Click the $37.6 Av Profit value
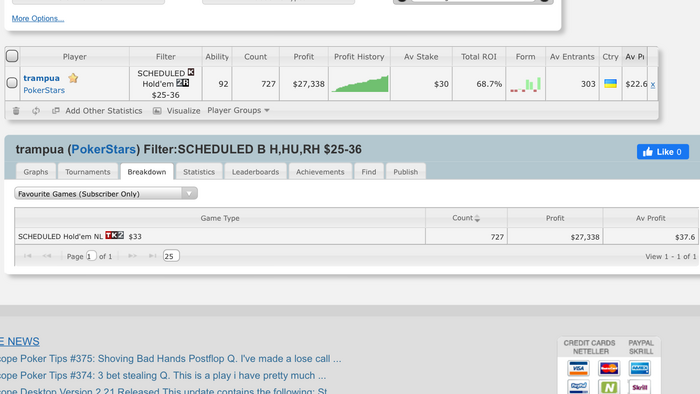Image resolution: width=700 pixels, height=394 pixels. tap(685, 237)
